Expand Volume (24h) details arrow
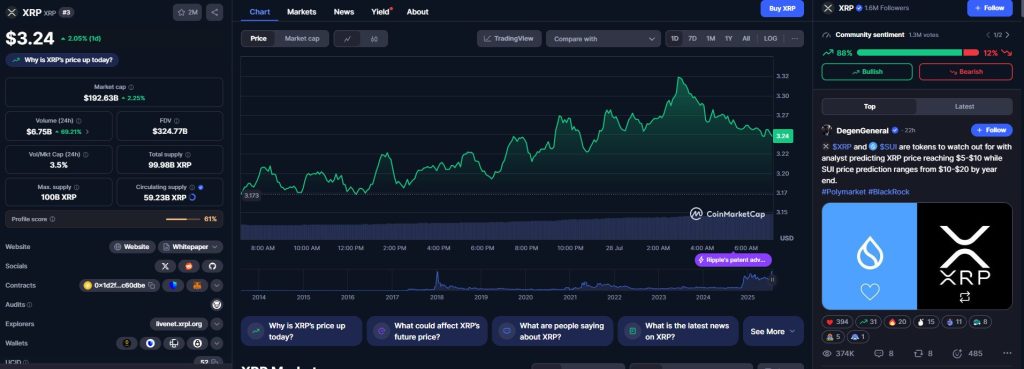 (x=87, y=132)
